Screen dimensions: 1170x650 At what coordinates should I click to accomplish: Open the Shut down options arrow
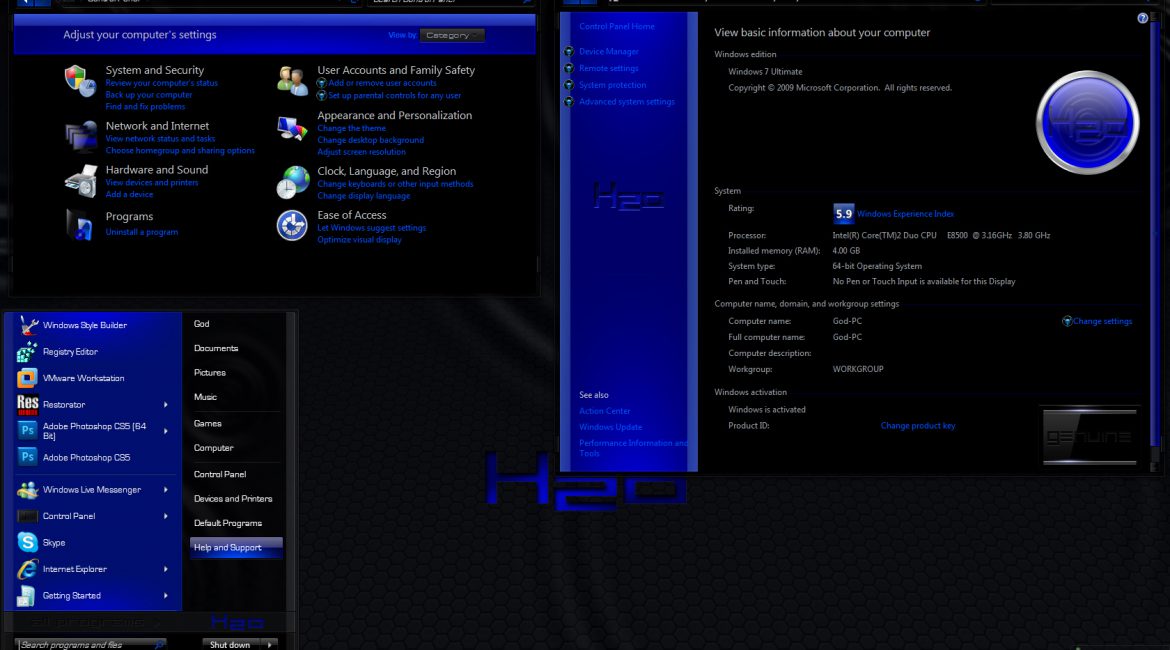[270, 645]
